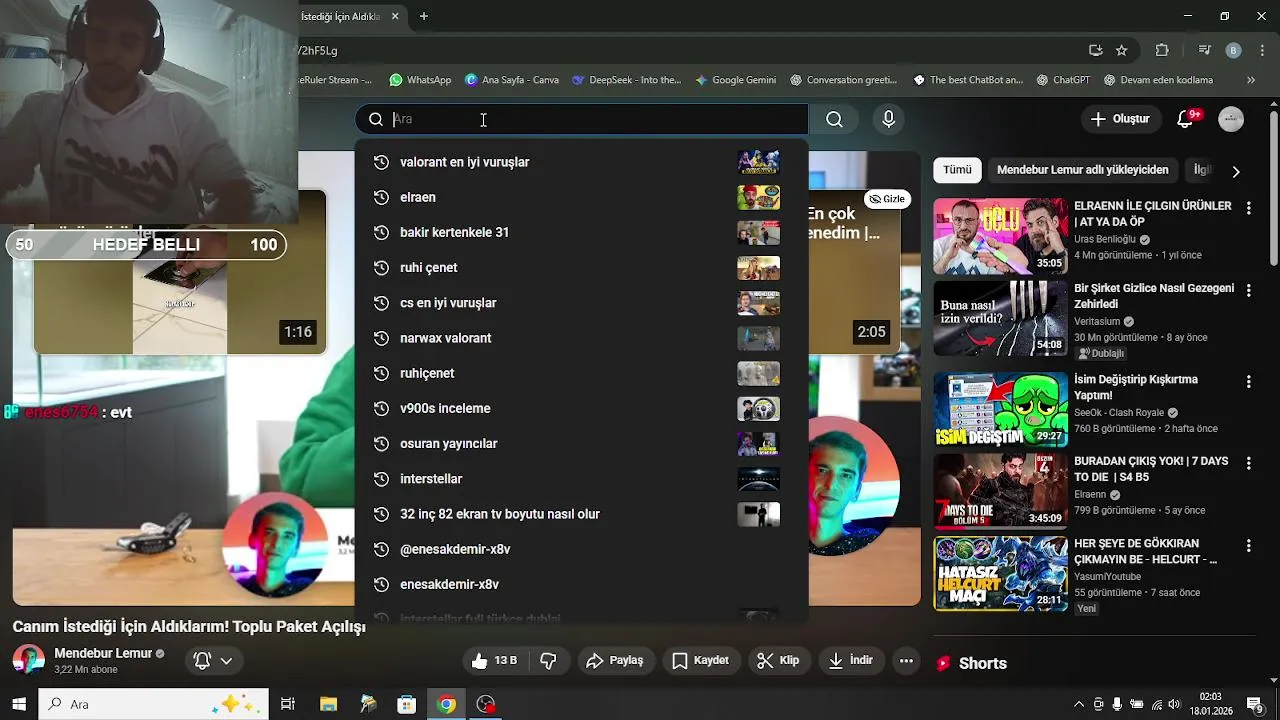The width and height of the screenshot is (1280, 720).
Task: Open the WhatsApp bookmark
Action: pos(420,80)
